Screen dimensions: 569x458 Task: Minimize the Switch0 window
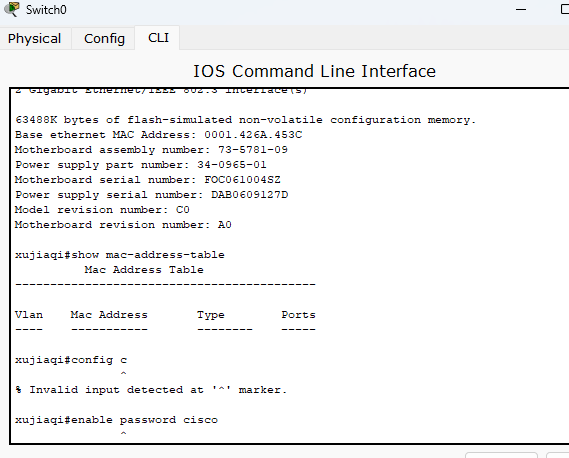point(521,9)
